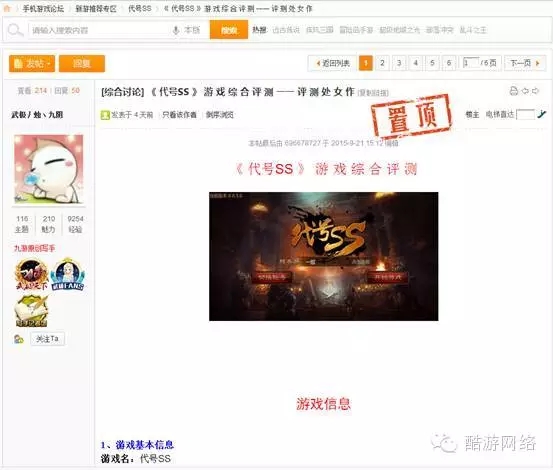Go to page 2 of thread

382,63
